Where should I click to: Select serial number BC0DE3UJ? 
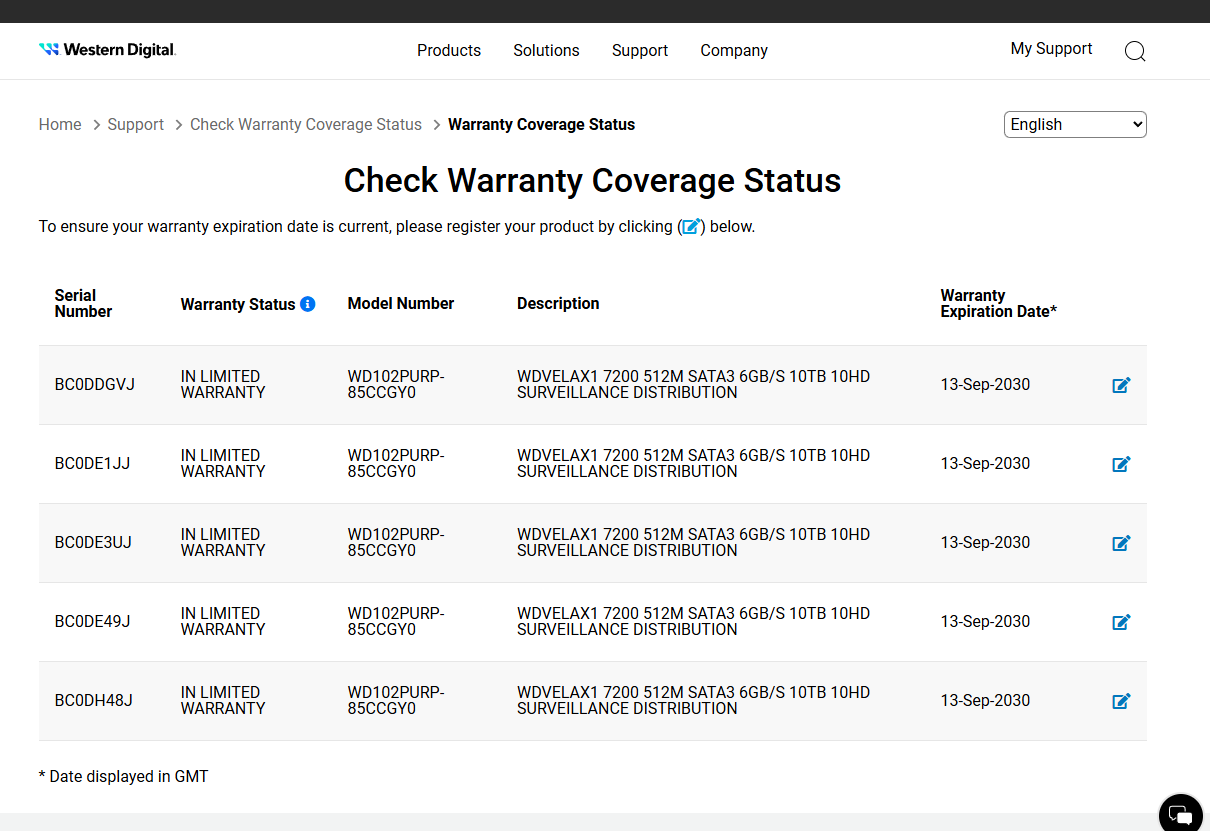(x=93, y=543)
